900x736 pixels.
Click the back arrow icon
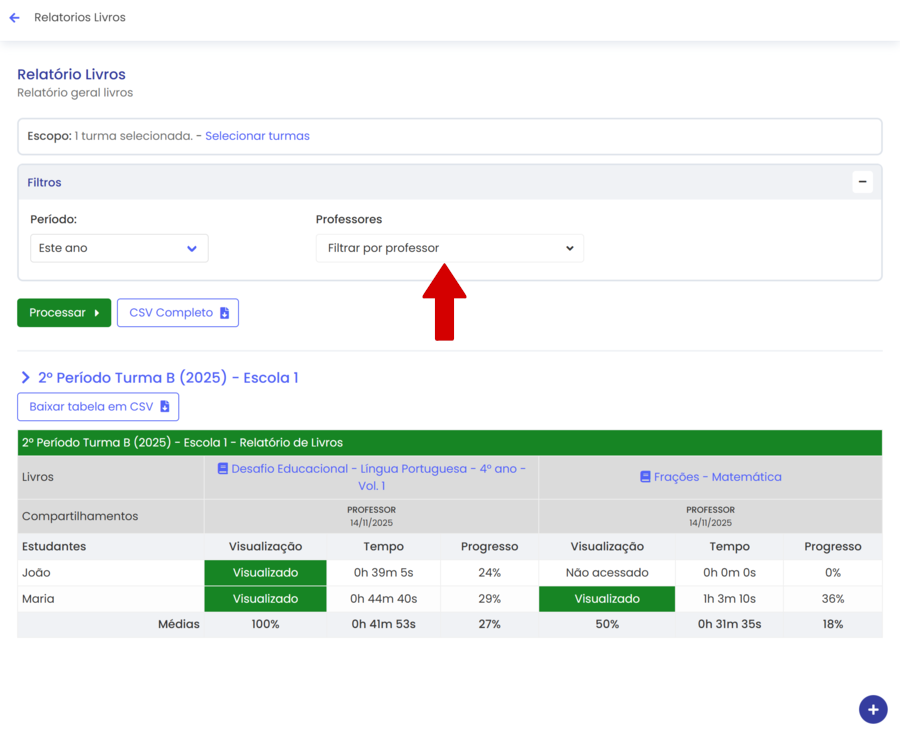click(x=14, y=18)
